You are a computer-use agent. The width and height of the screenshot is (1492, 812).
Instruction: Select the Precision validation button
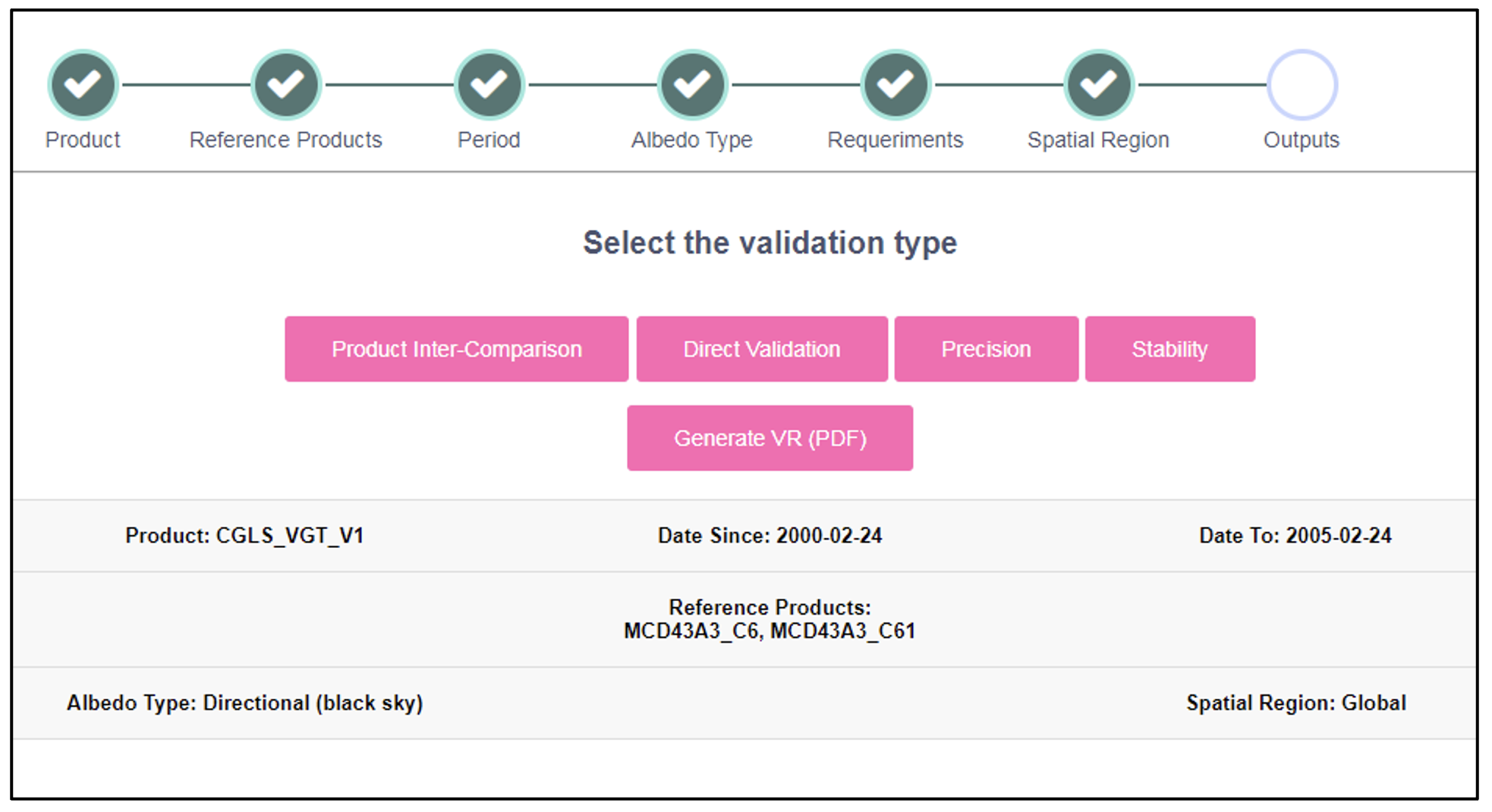(x=986, y=349)
